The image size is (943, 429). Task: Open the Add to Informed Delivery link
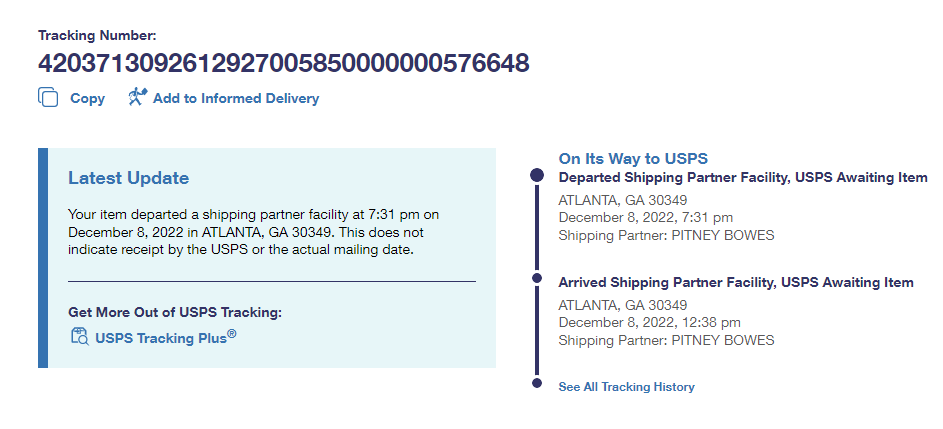[236, 98]
